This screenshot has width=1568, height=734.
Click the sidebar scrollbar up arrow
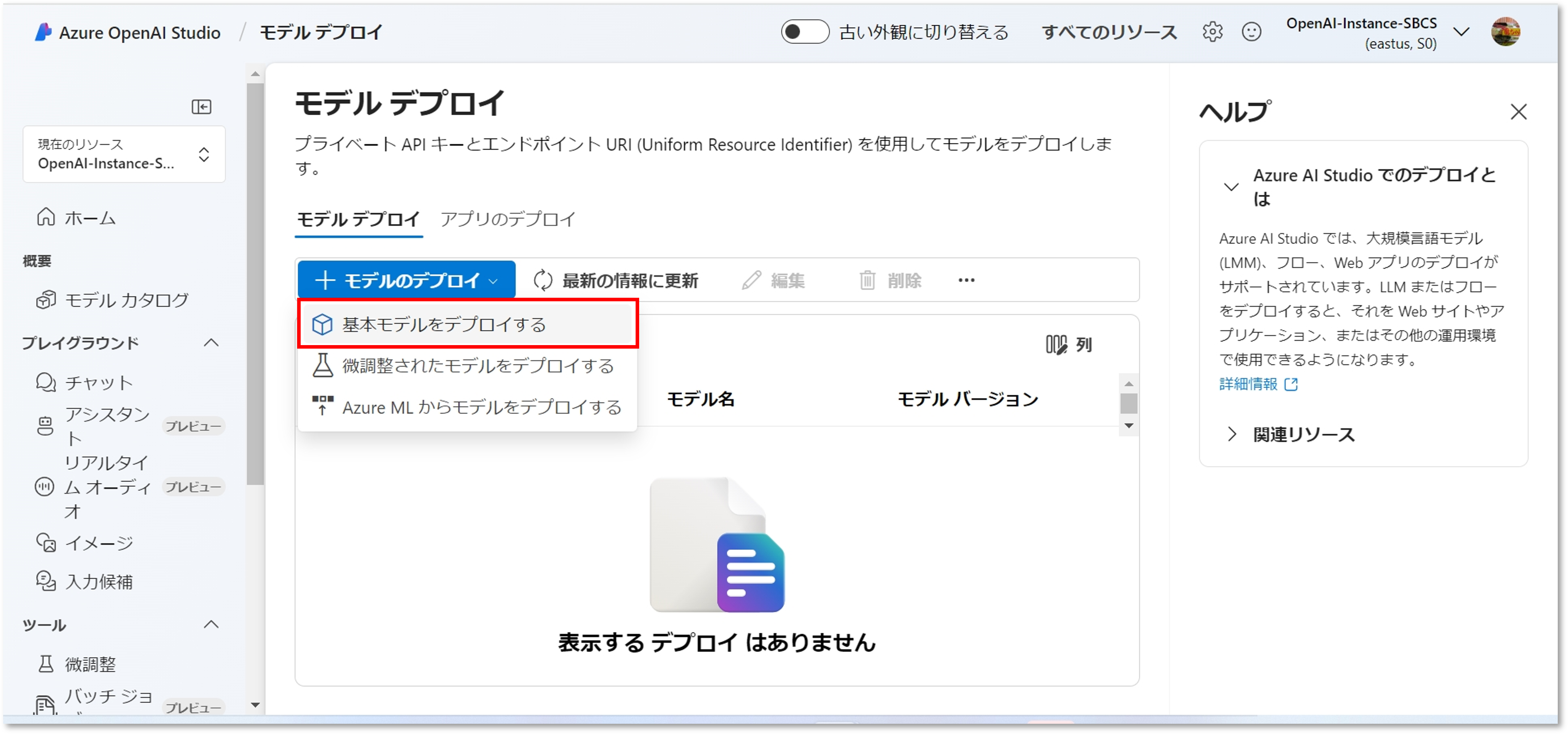(256, 74)
